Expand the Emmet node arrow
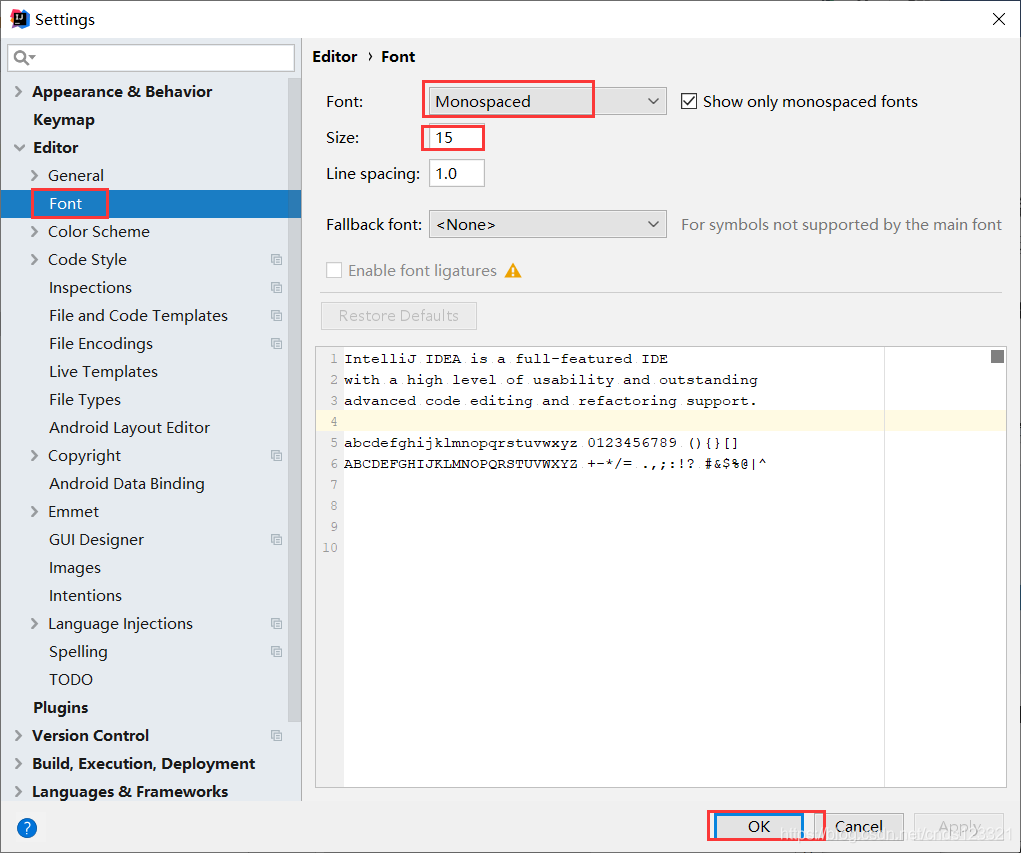This screenshot has height=853, width=1021. point(35,511)
